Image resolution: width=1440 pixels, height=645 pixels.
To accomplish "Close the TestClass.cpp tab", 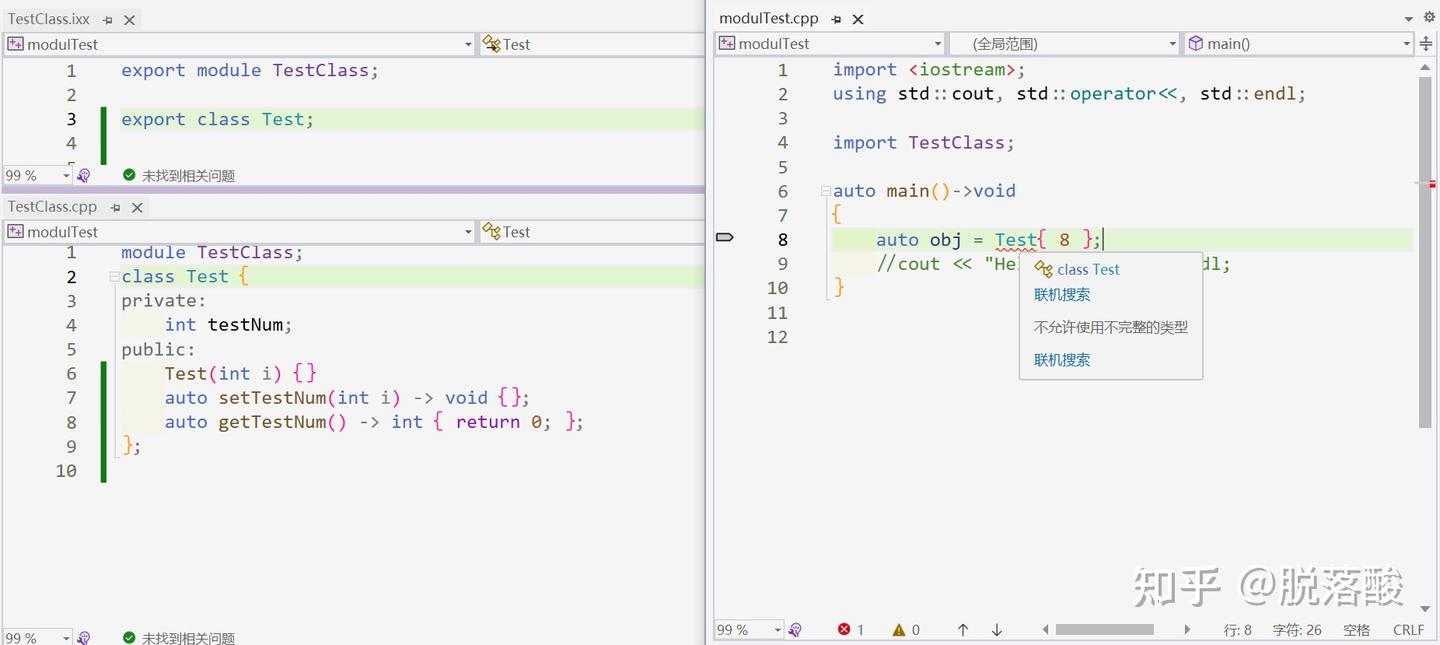I will (x=137, y=207).
